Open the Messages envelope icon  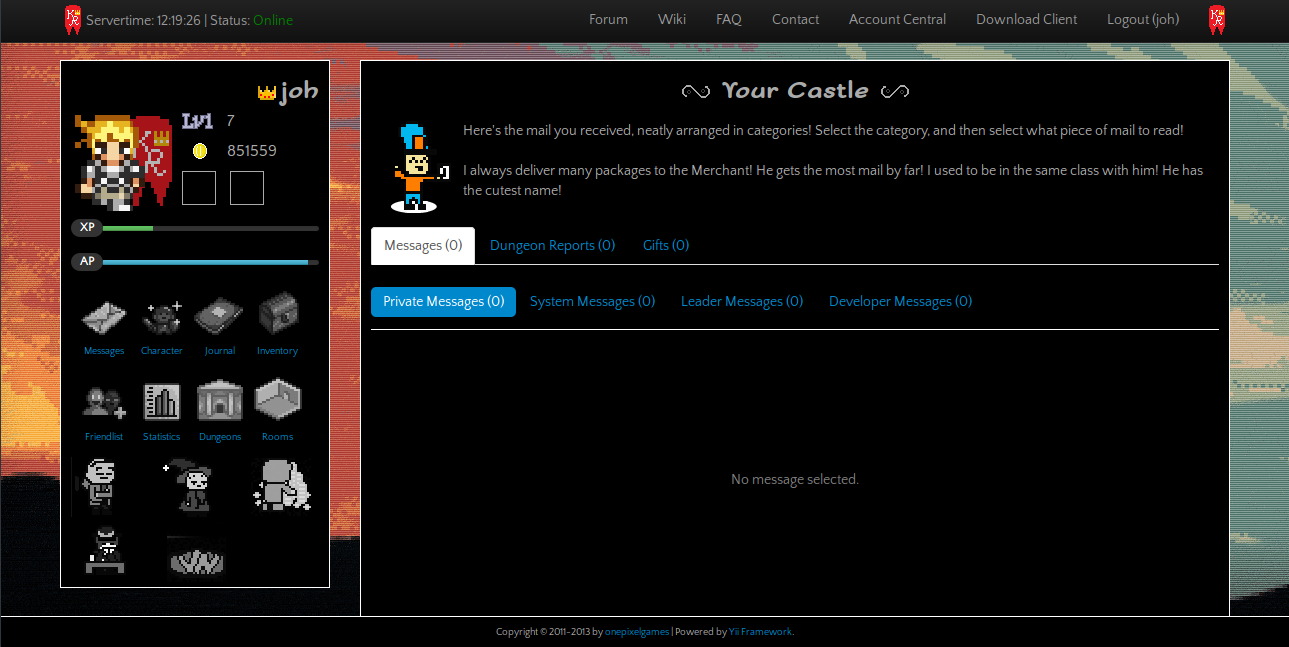[104, 318]
